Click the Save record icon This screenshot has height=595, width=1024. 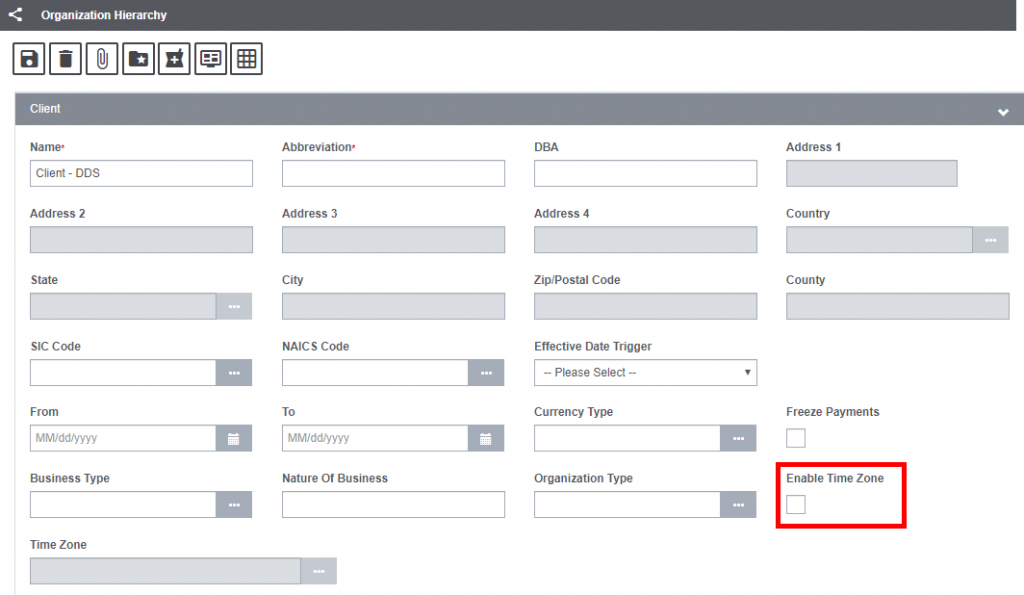coord(28,58)
